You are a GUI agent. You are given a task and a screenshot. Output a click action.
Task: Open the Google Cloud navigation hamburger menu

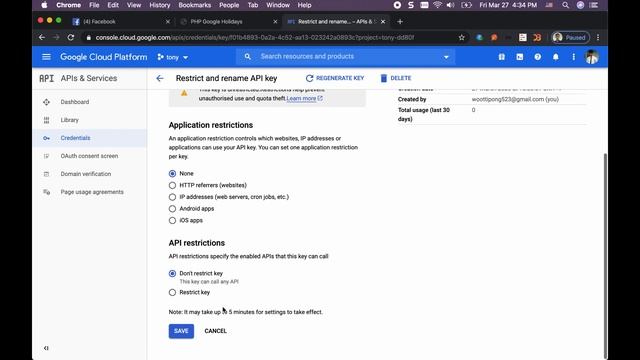[46, 57]
